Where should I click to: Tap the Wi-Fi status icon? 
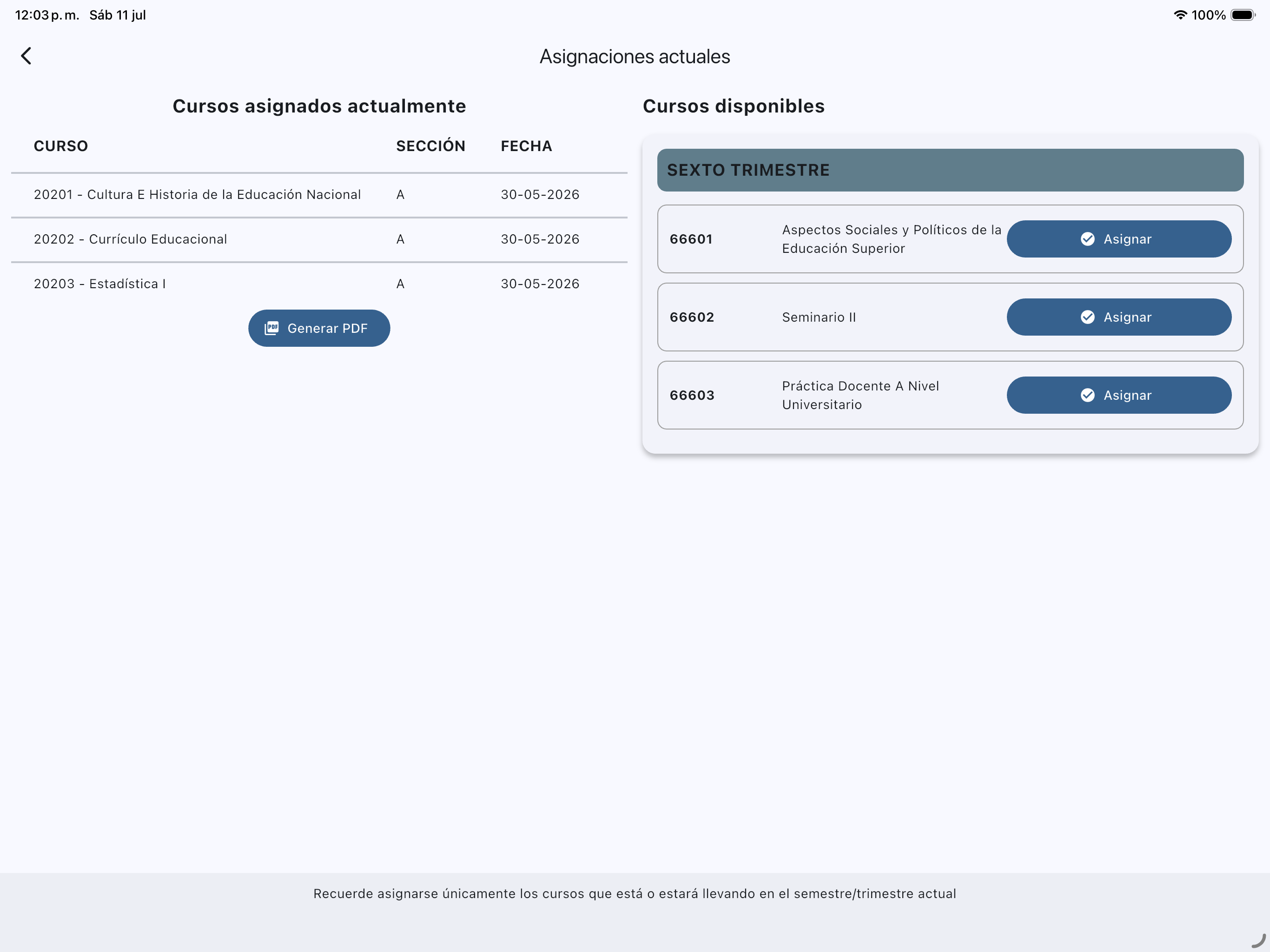point(1180,15)
